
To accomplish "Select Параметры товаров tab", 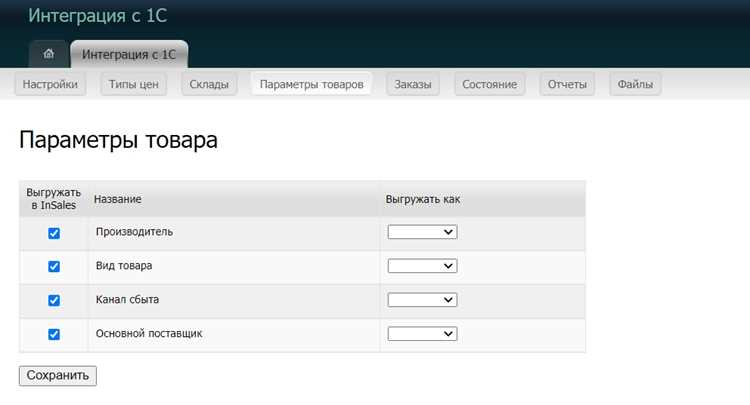I will (311, 84).
